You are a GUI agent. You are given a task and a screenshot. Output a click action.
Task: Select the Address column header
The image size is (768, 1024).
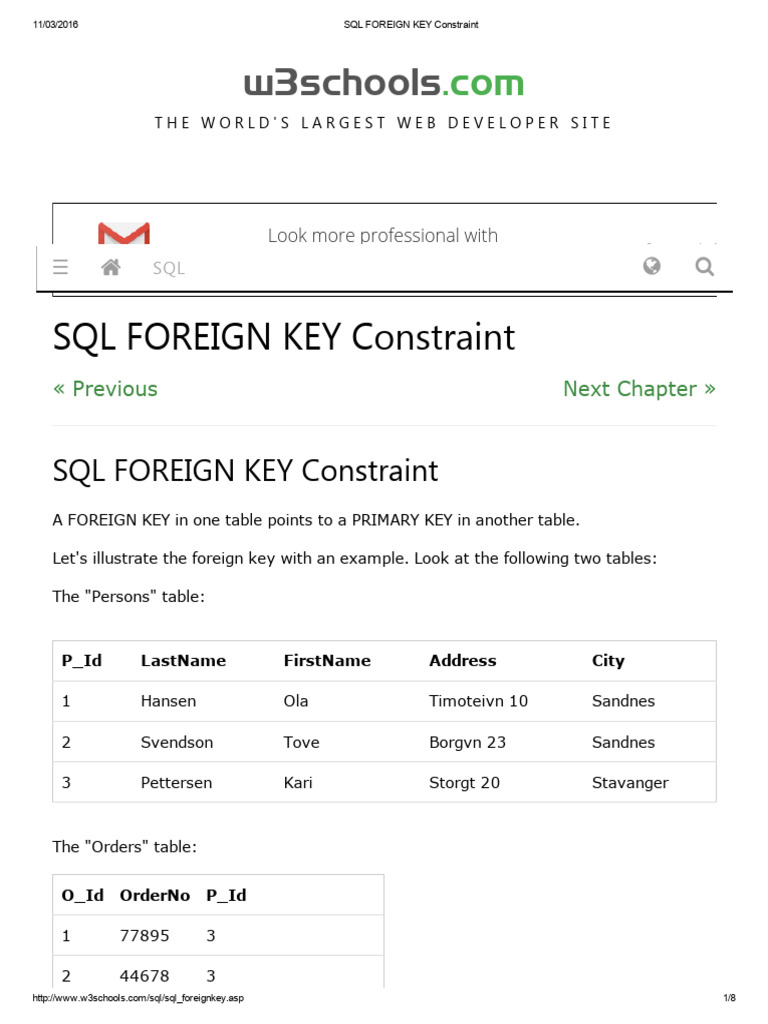coord(462,661)
